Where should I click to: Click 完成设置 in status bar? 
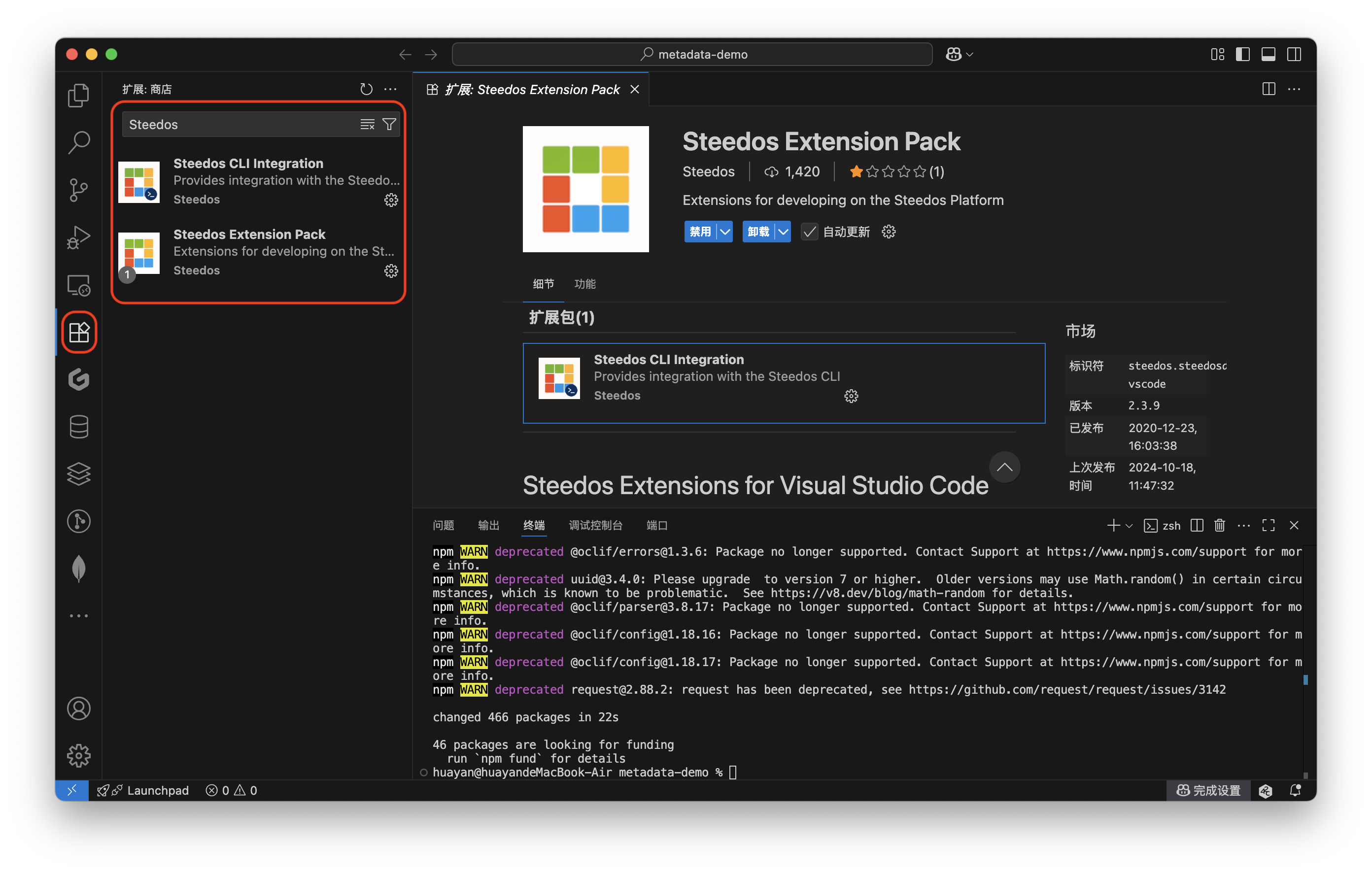[1208, 790]
